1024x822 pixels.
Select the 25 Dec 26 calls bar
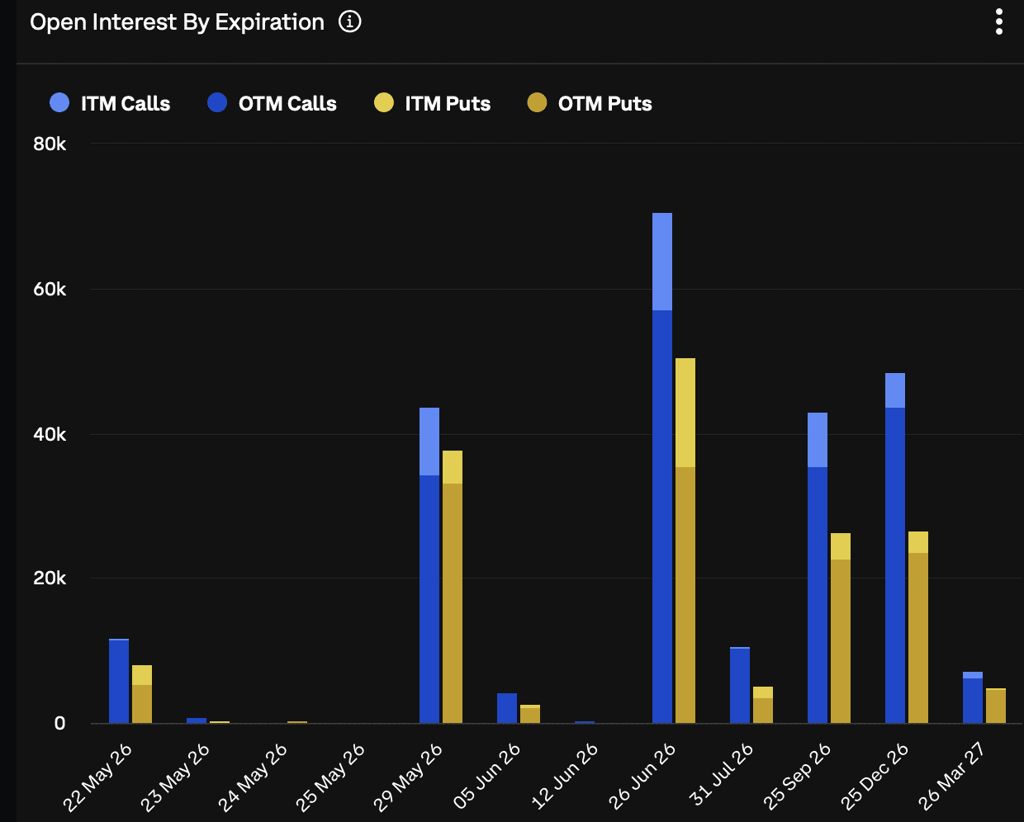pos(895,548)
